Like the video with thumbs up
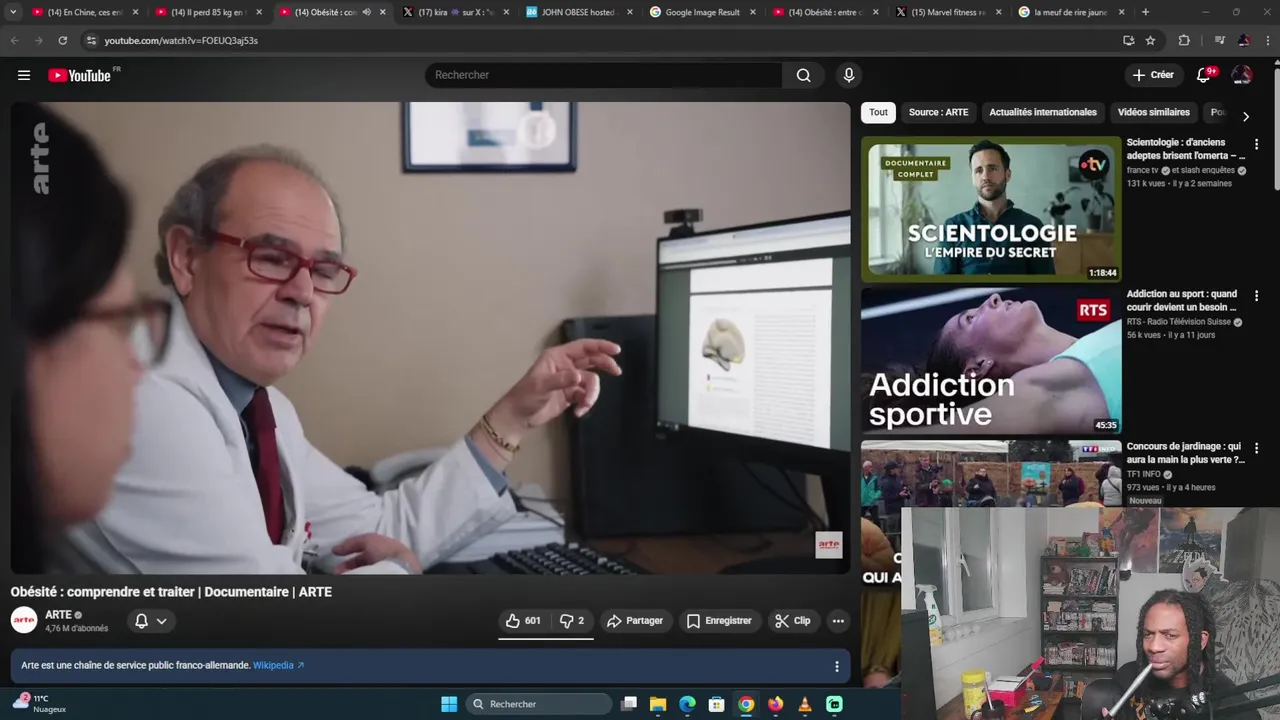 (523, 621)
